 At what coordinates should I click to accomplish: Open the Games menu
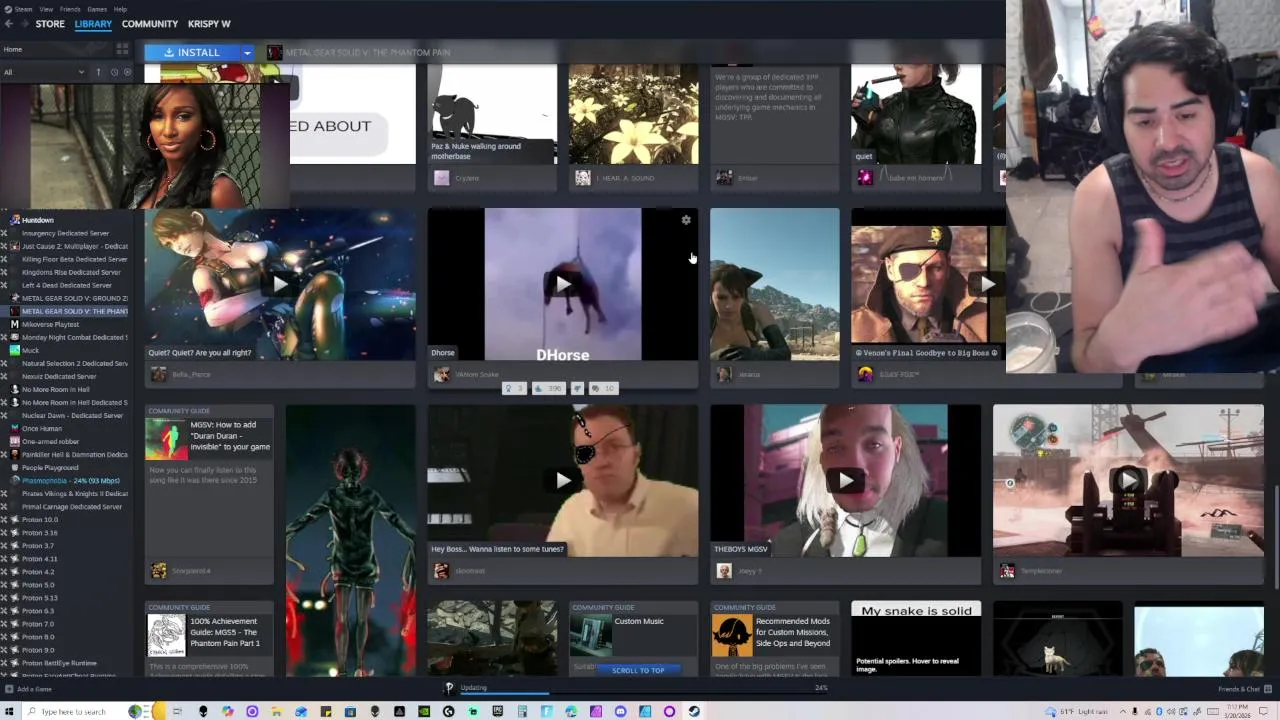[x=97, y=9]
